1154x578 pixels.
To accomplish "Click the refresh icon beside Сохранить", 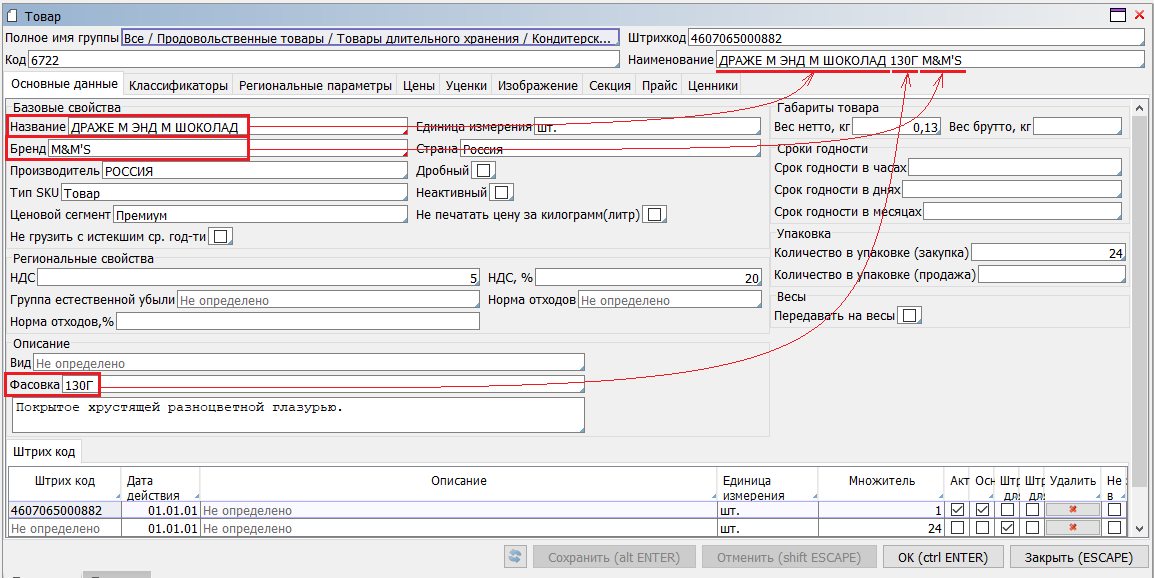I will click(516, 557).
